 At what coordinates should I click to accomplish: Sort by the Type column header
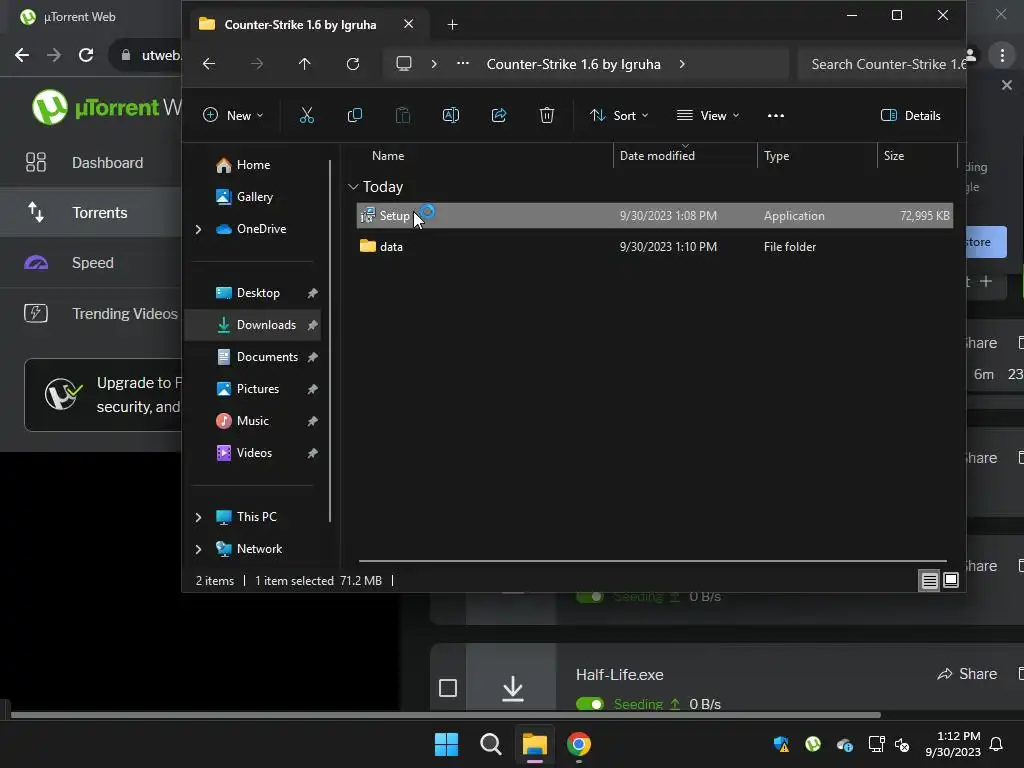776,156
